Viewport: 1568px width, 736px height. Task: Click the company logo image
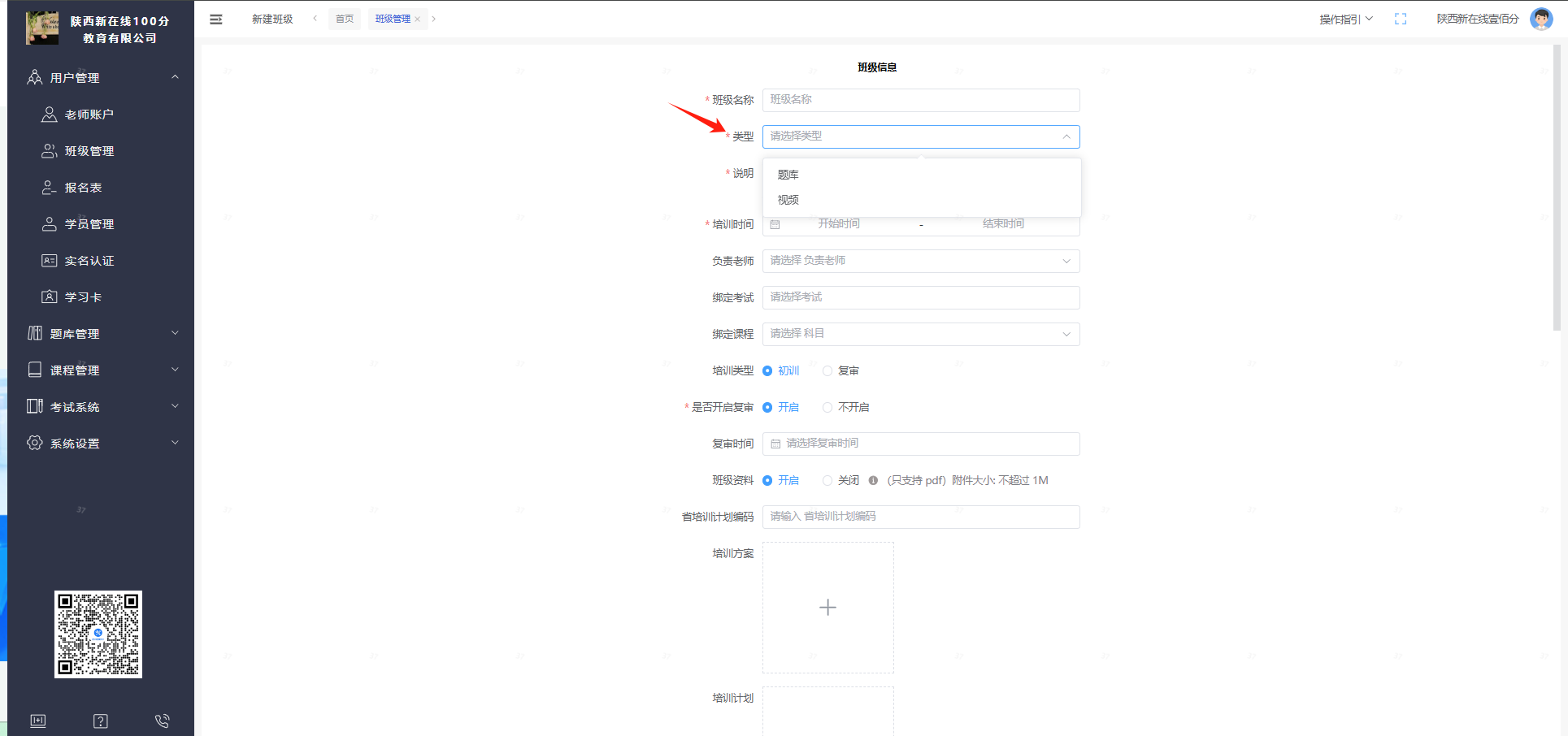(x=42, y=28)
